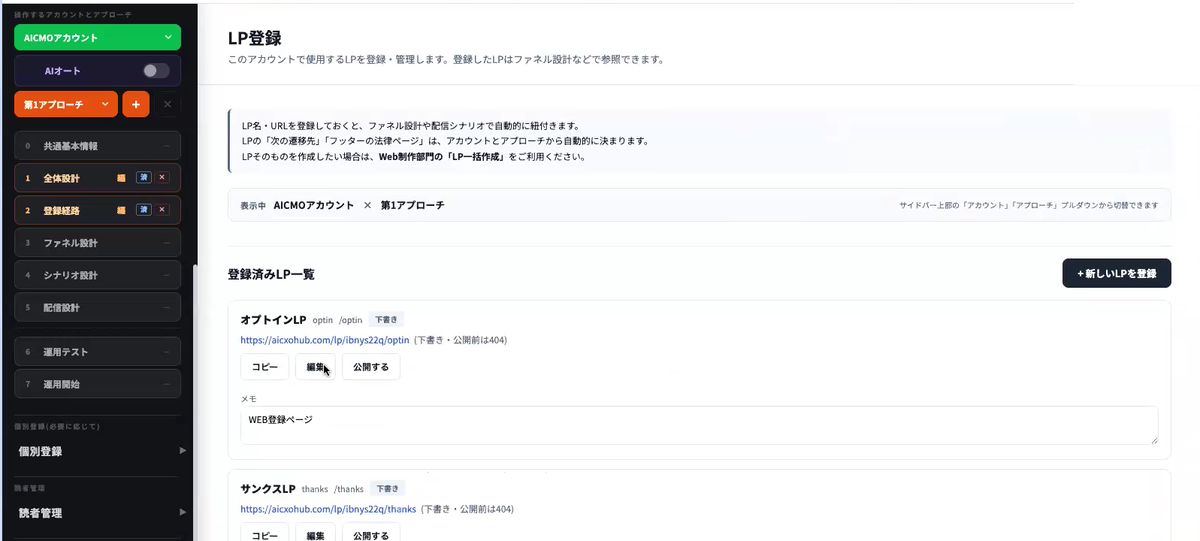The image size is (1200, 541).
Task: Open step 2 登録経路
Action: [x=97, y=210]
